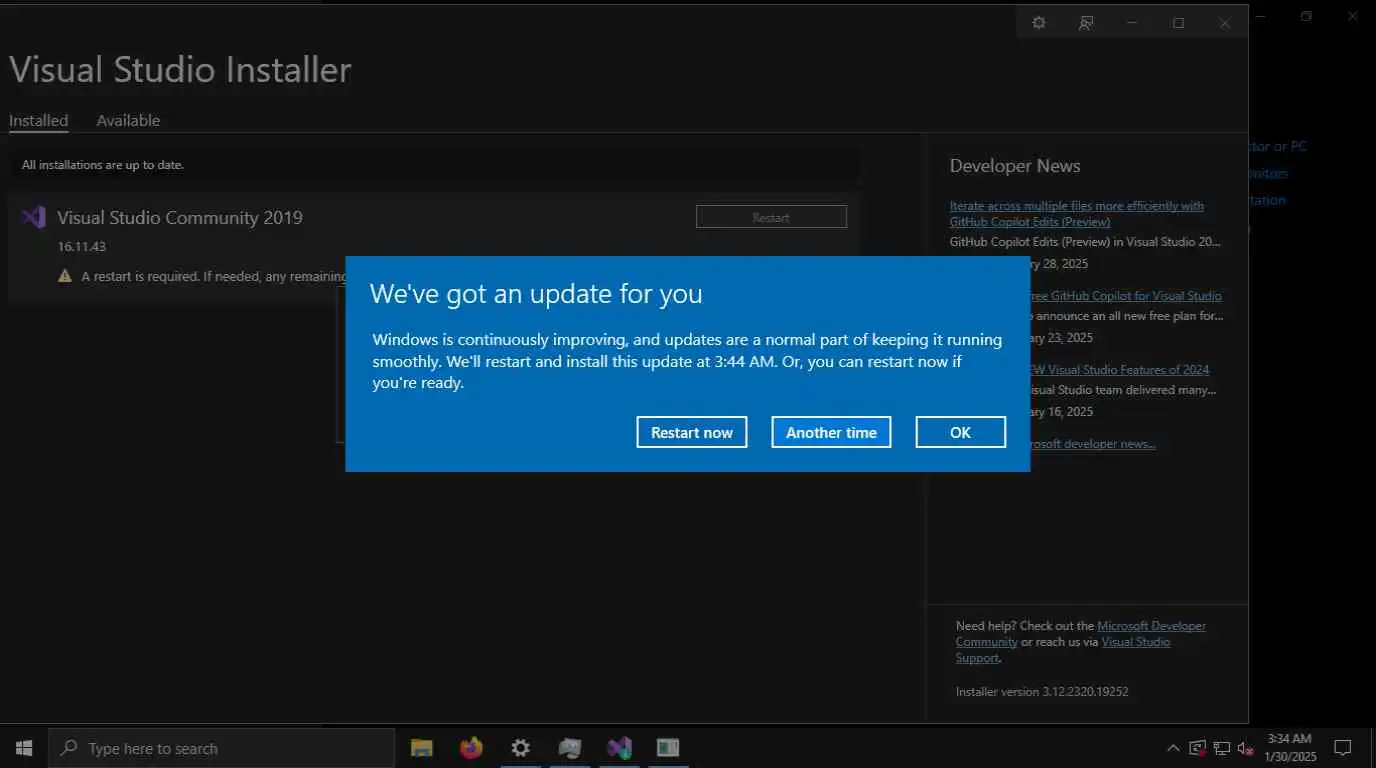Open the Windows Start menu

pyautogui.click(x=24, y=748)
